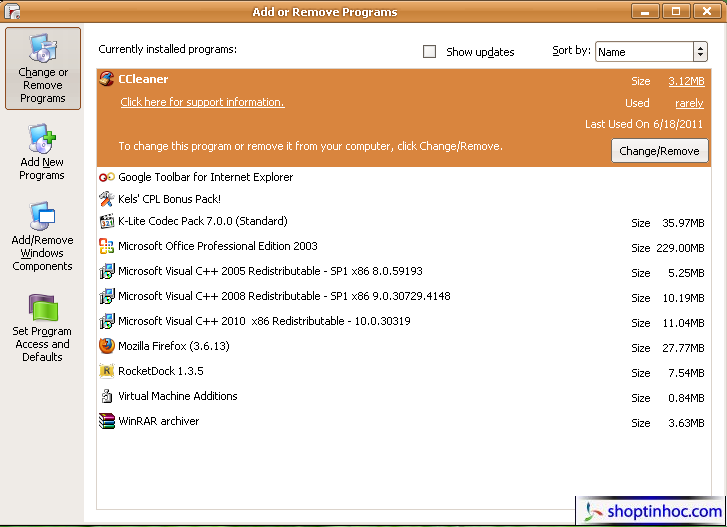This screenshot has width=727, height=527.
Task: Select Kels' CPL Bonus Pack! entry
Action: (403, 199)
